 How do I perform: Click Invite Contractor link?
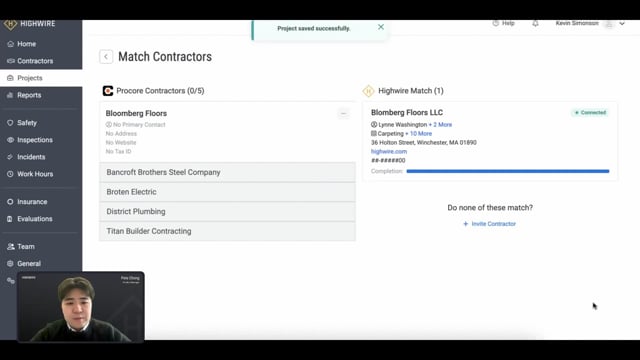pos(493,224)
